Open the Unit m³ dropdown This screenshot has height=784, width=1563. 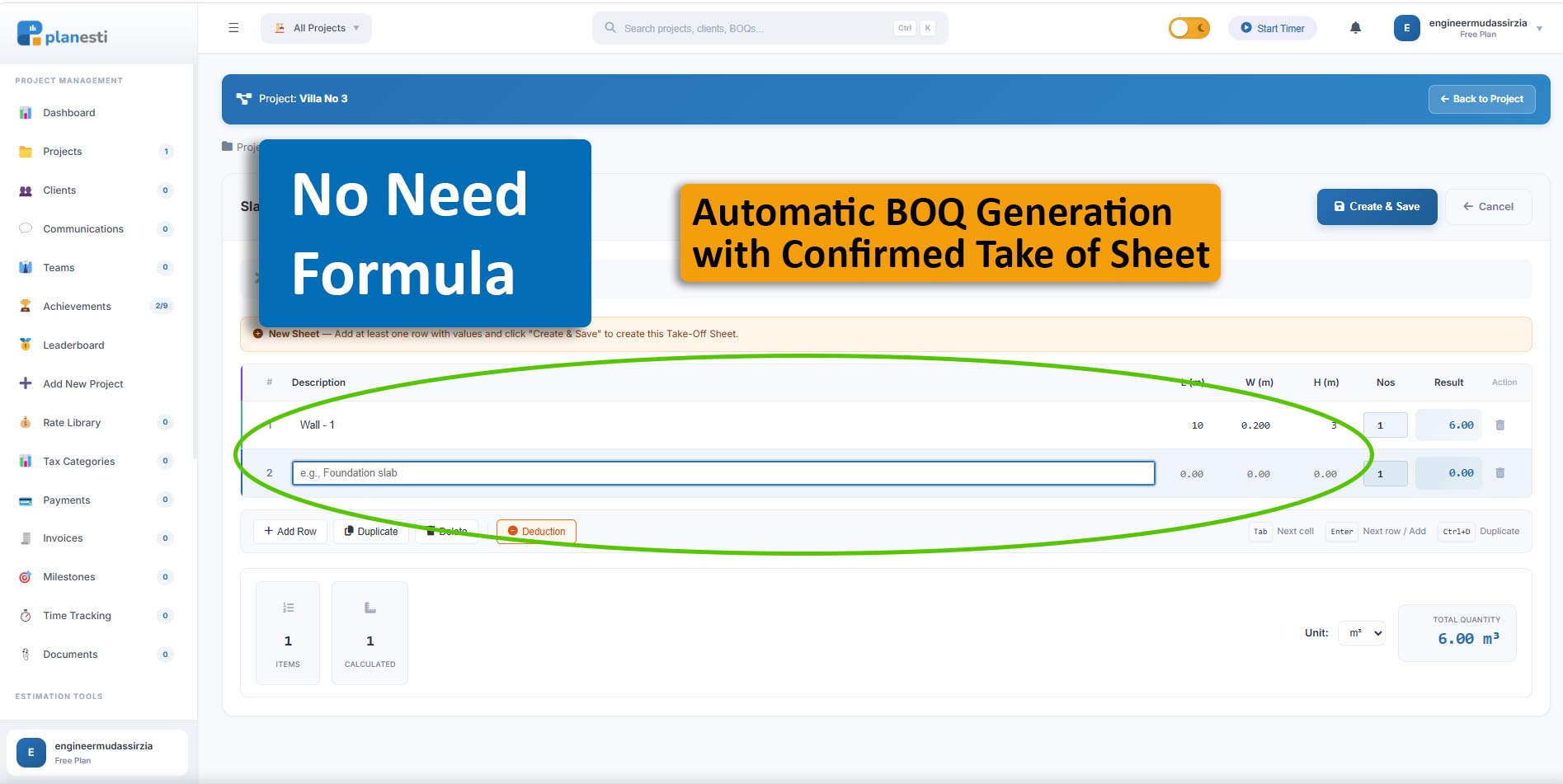(1361, 633)
